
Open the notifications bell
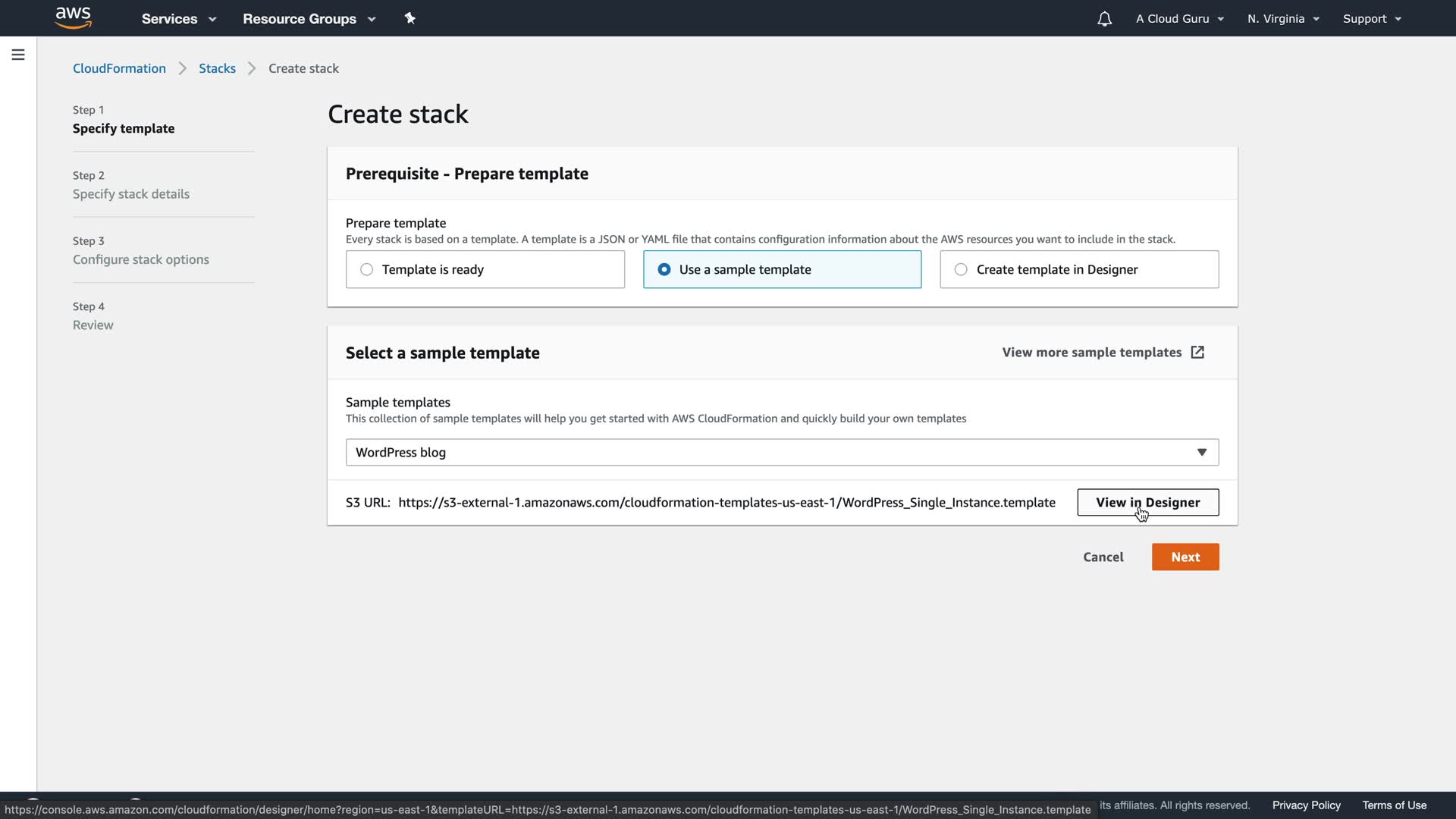[1104, 19]
